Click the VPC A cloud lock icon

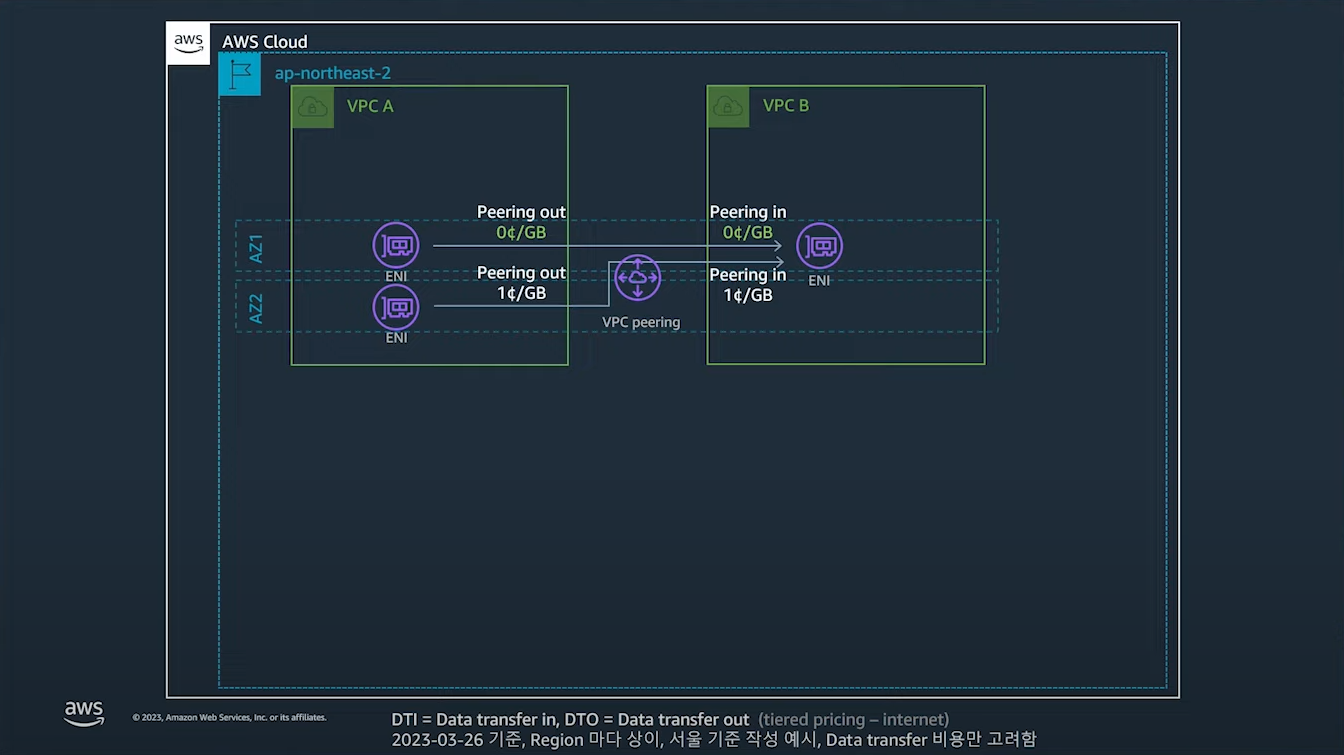click(x=313, y=107)
